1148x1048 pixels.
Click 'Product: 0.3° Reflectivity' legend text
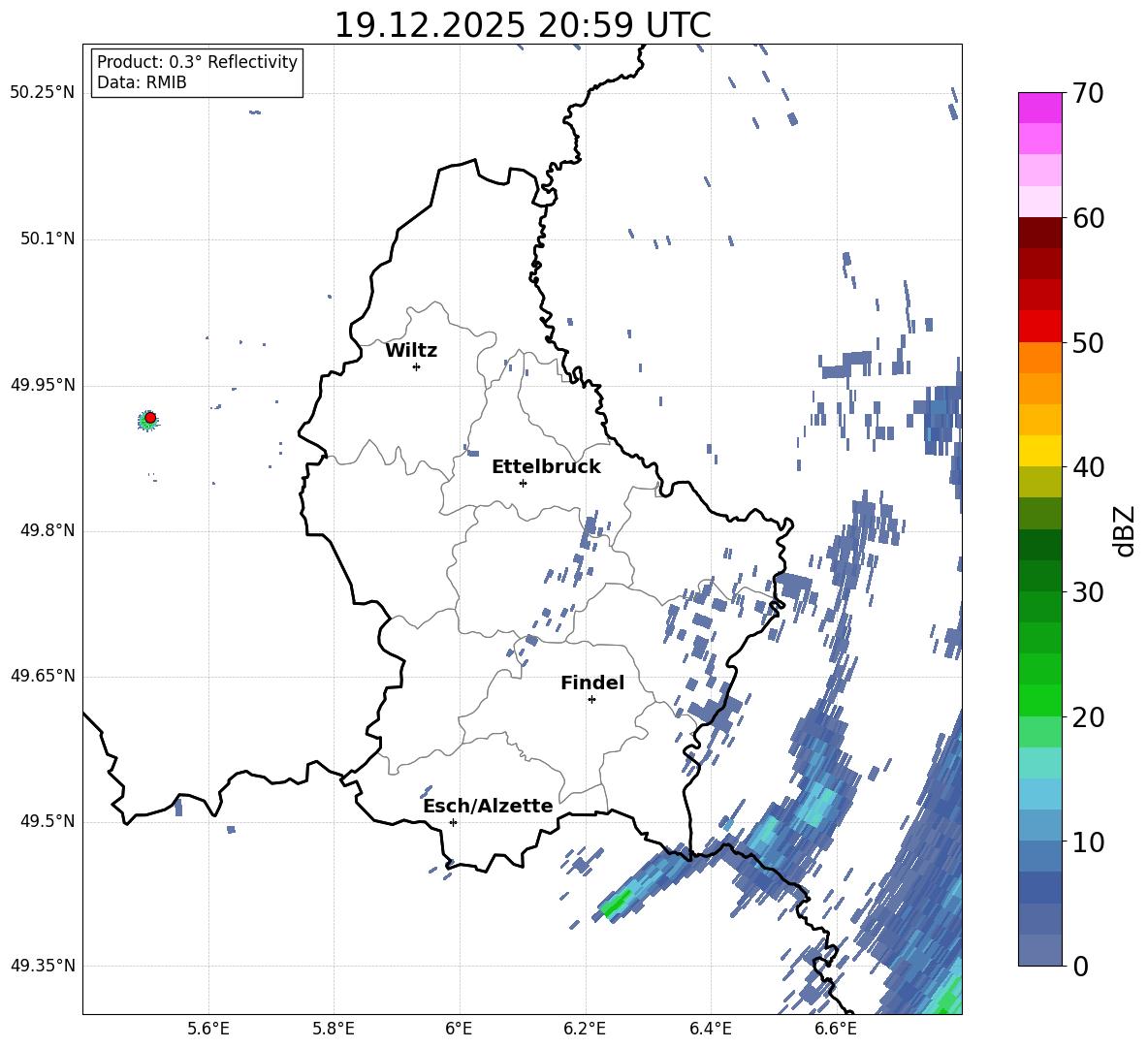(x=197, y=62)
